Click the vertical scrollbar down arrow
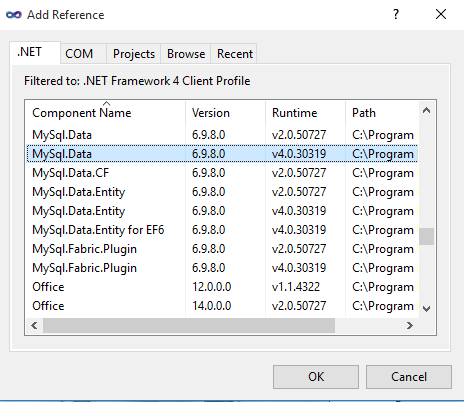 (x=426, y=309)
